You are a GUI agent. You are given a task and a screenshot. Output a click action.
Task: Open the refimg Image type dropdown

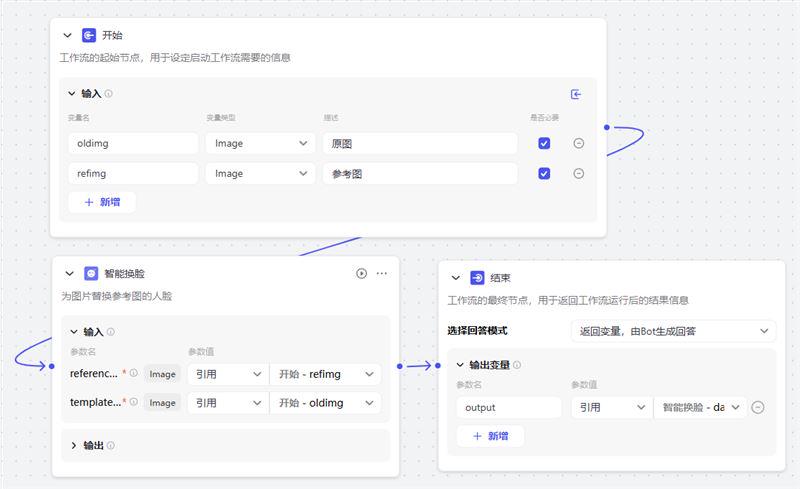click(261, 174)
